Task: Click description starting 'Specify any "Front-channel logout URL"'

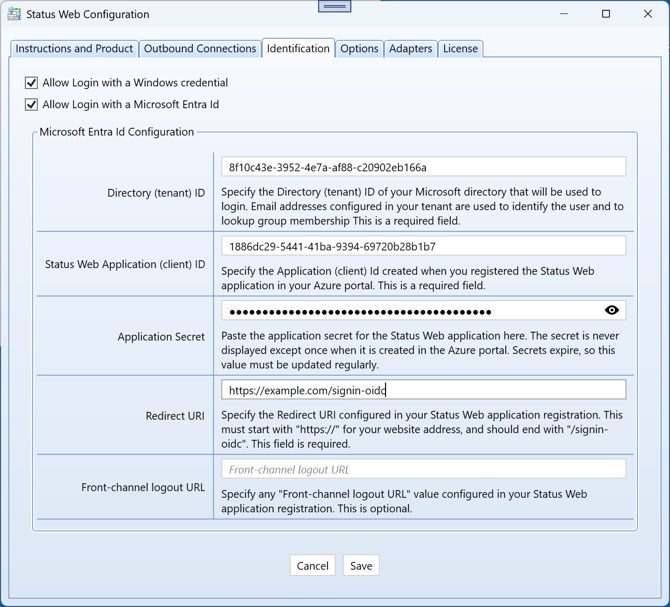Action: pos(404,501)
